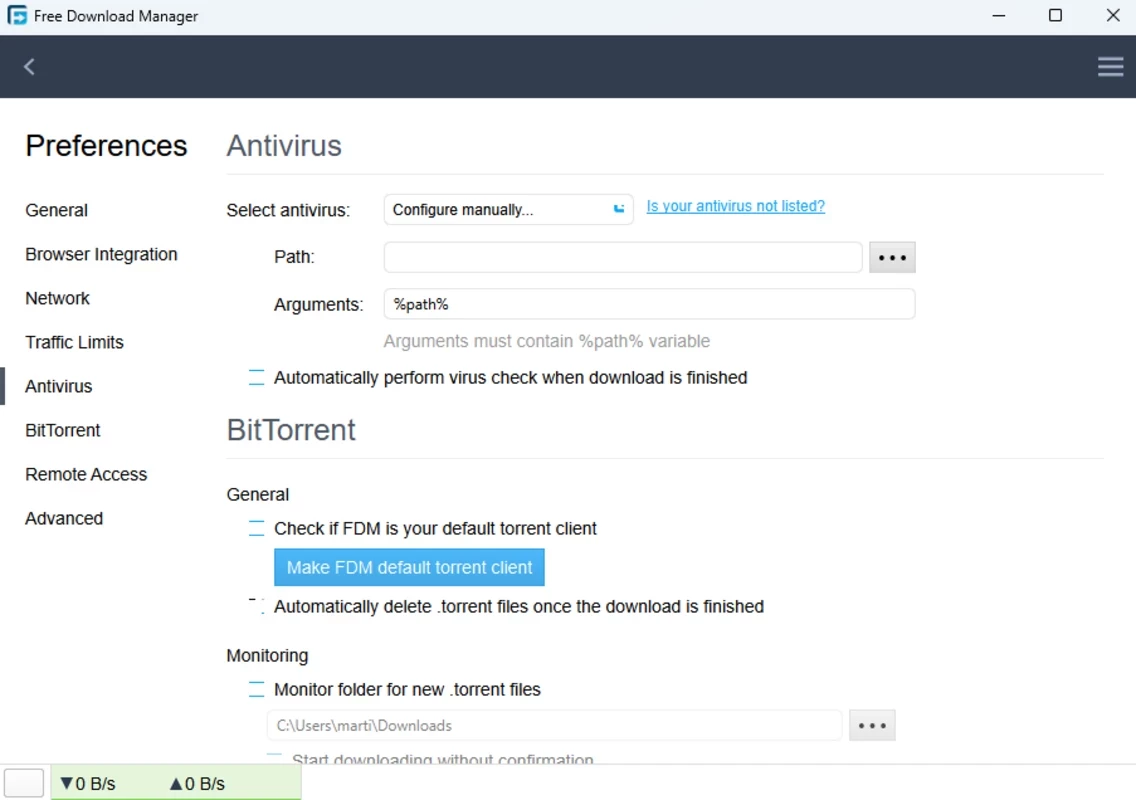Open the Network preferences section
The height and width of the screenshot is (800, 1136).
click(x=57, y=298)
